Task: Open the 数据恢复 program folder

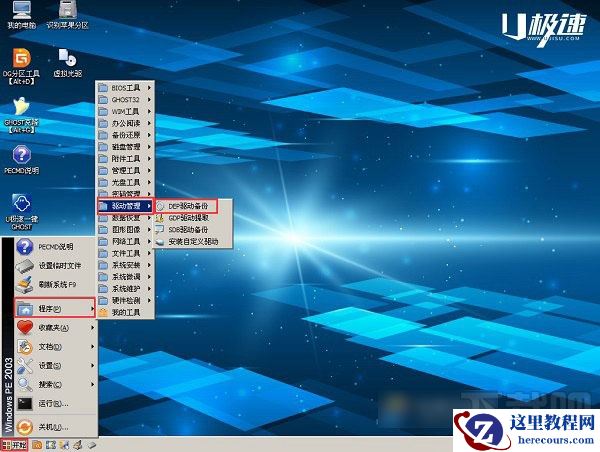Action: [x=125, y=218]
